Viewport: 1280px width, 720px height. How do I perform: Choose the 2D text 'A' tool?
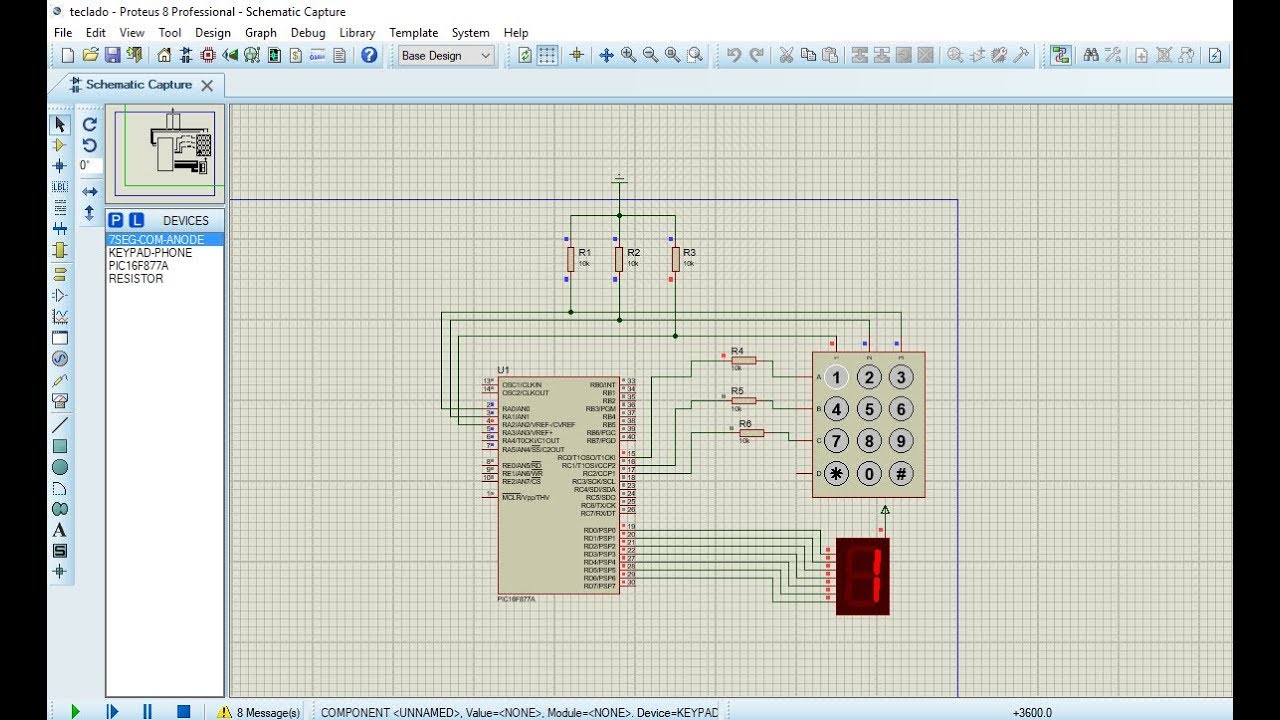[59, 530]
